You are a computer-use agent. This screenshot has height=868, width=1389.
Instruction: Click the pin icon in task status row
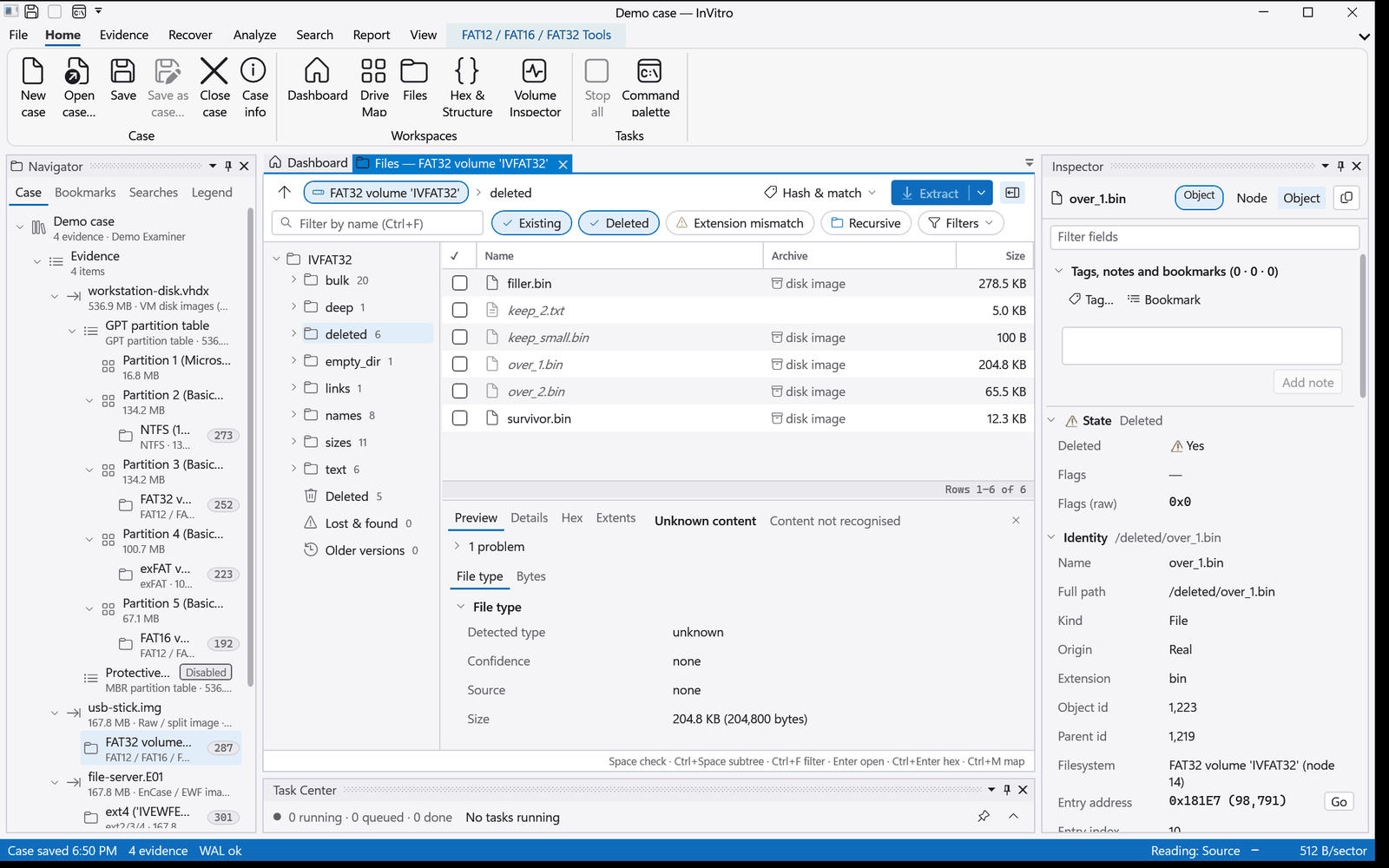point(984,817)
